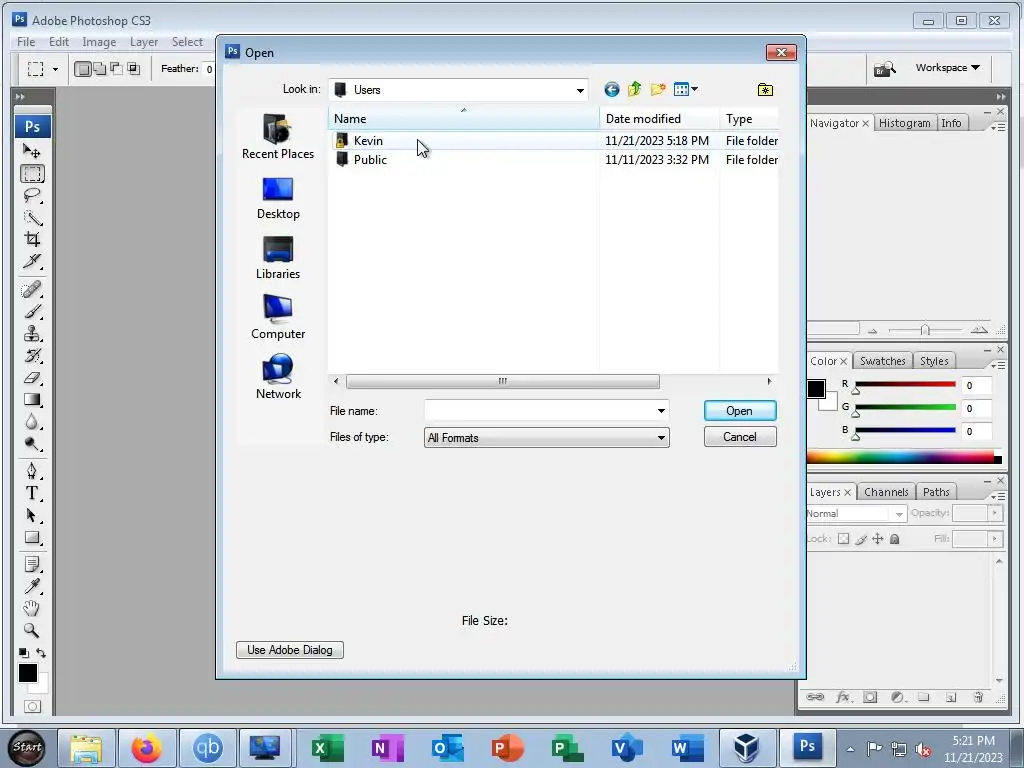The width and height of the screenshot is (1024, 768).
Task: Select the Pen tool
Action: click(31, 471)
